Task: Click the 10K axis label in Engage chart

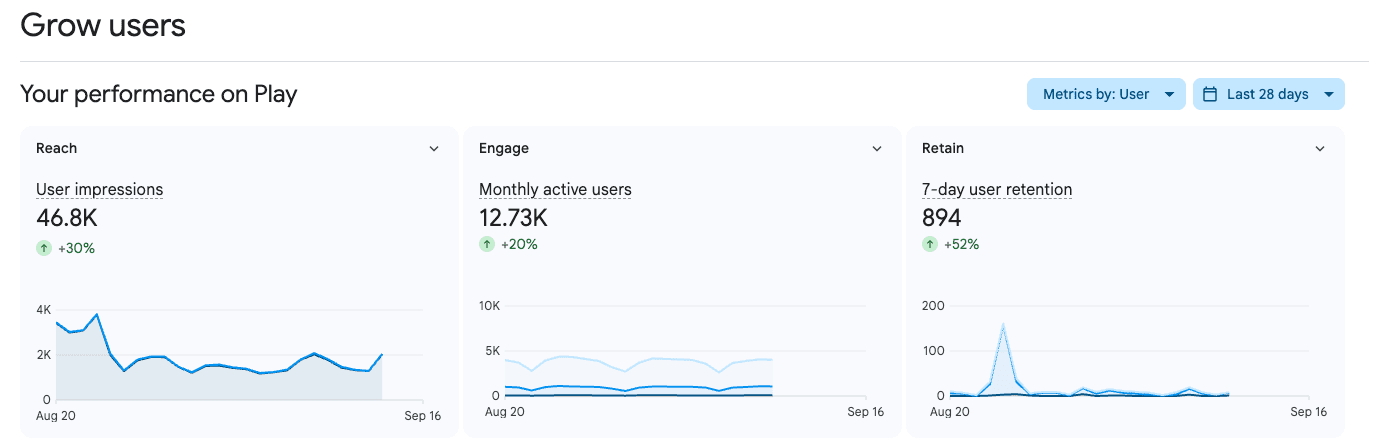Action: coord(490,305)
